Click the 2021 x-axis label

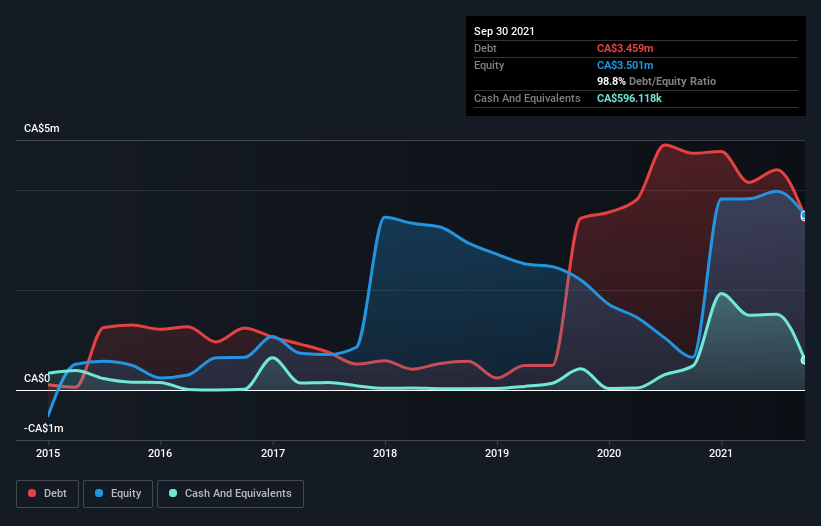[x=721, y=453]
